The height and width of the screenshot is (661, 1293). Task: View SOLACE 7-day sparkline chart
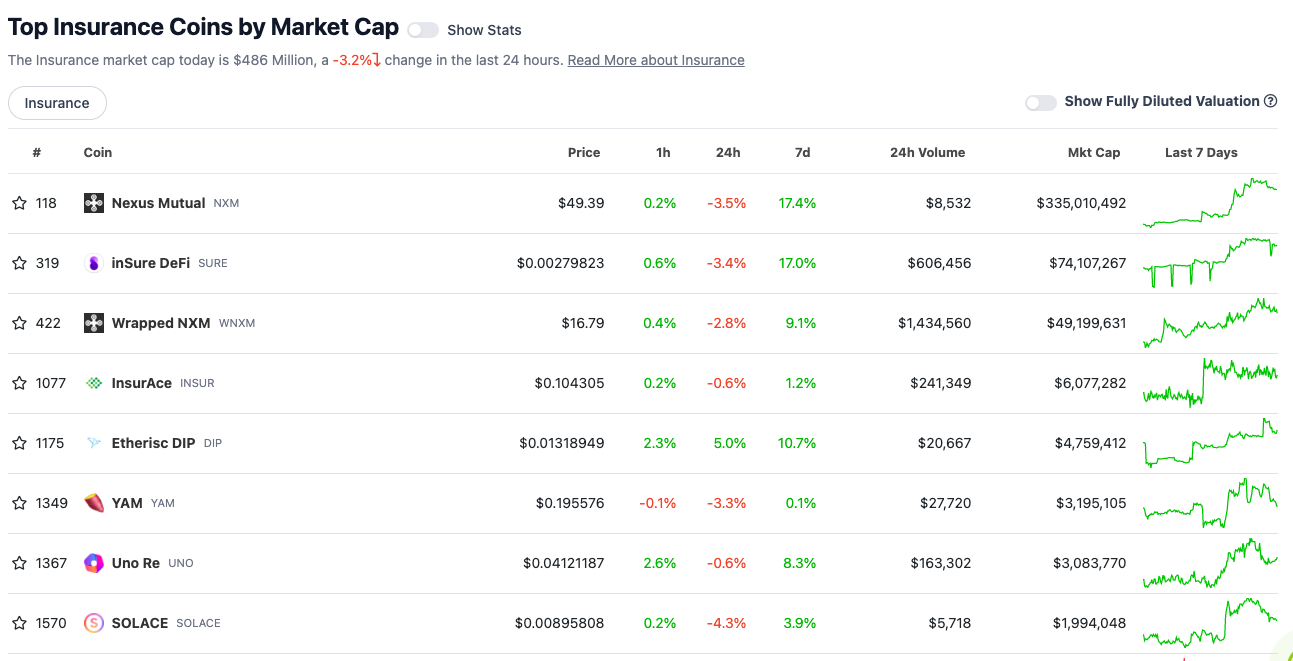click(x=1210, y=623)
